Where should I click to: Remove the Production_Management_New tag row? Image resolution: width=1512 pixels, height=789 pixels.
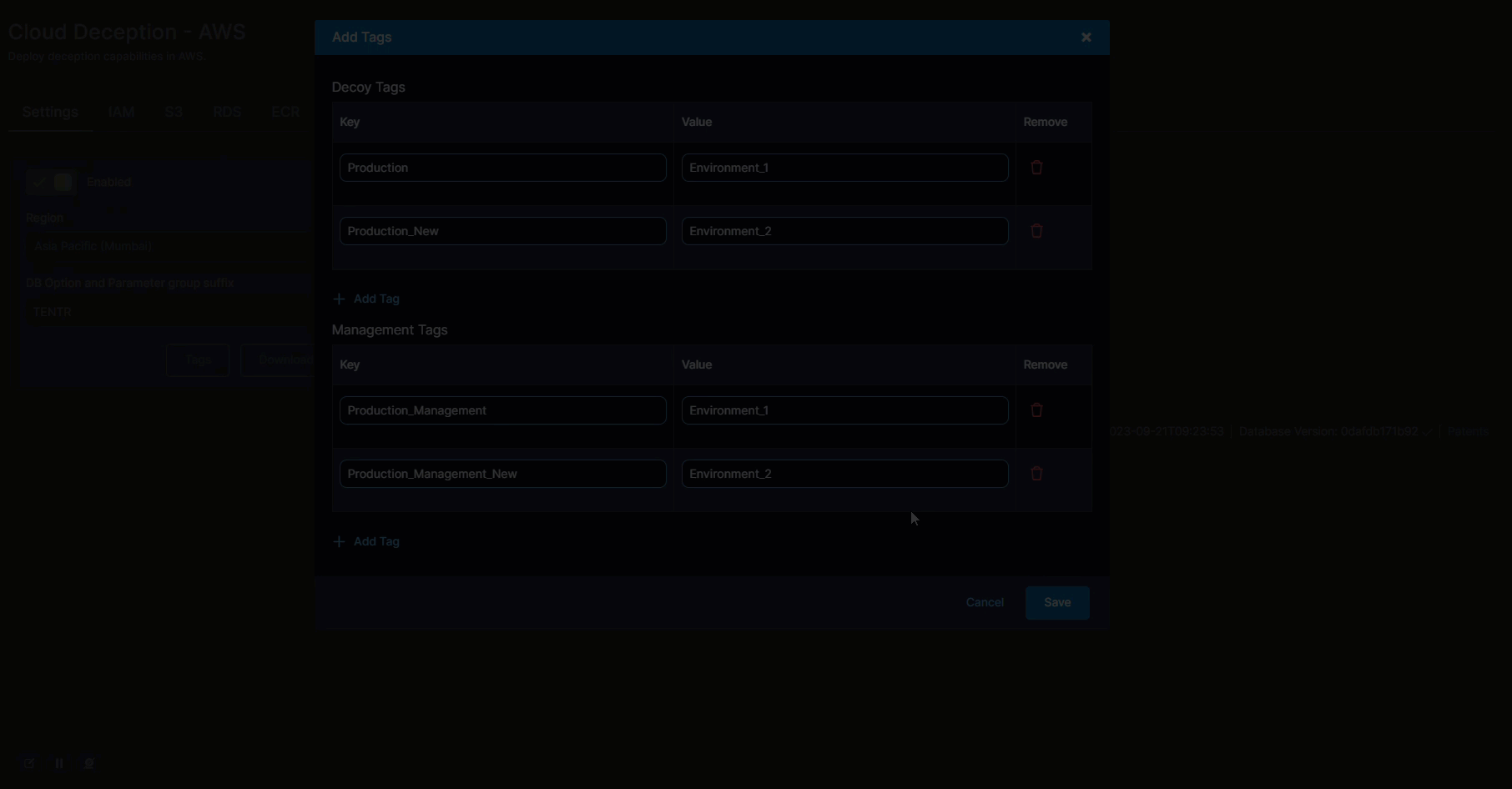pyautogui.click(x=1036, y=474)
